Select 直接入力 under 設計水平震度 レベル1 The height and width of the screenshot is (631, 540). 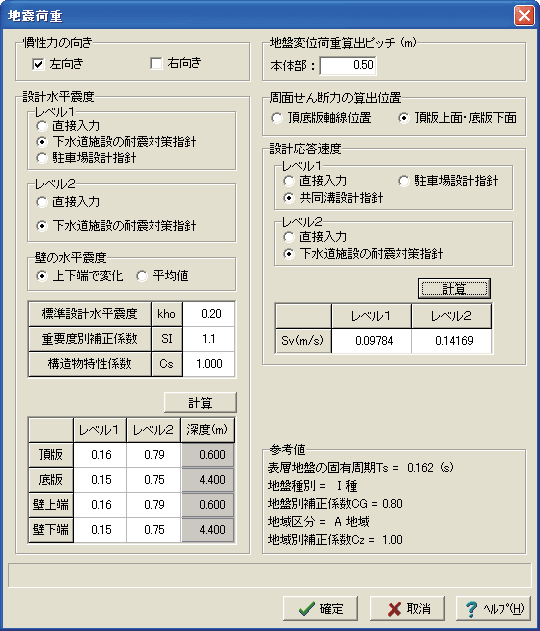click(42, 126)
